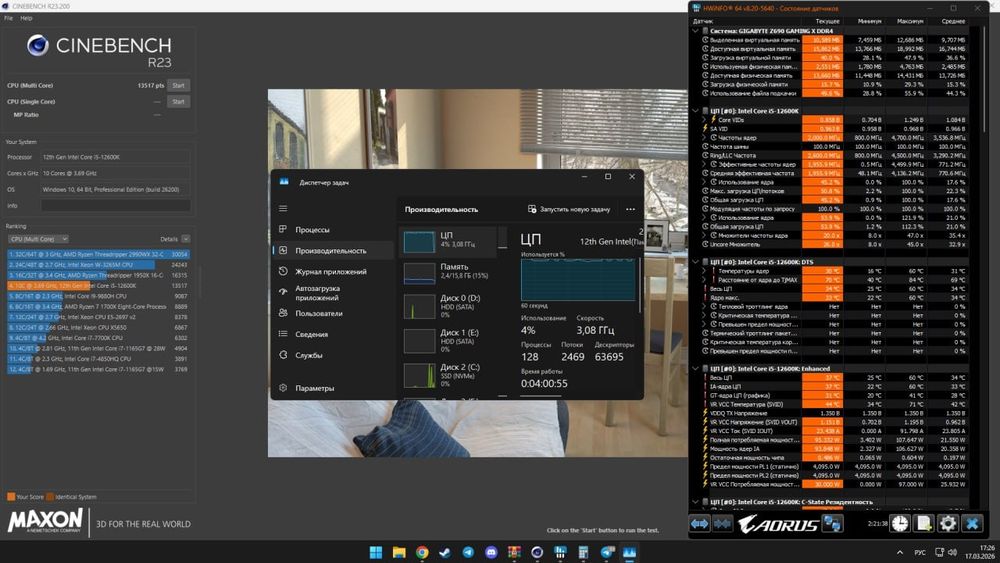Open Steam from taskbar
This screenshot has width=1000, height=563.
point(445,552)
